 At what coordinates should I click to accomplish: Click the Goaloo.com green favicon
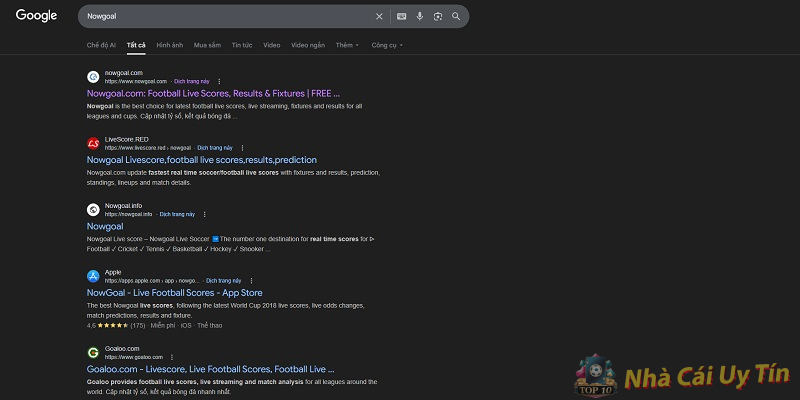pyautogui.click(x=93, y=353)
